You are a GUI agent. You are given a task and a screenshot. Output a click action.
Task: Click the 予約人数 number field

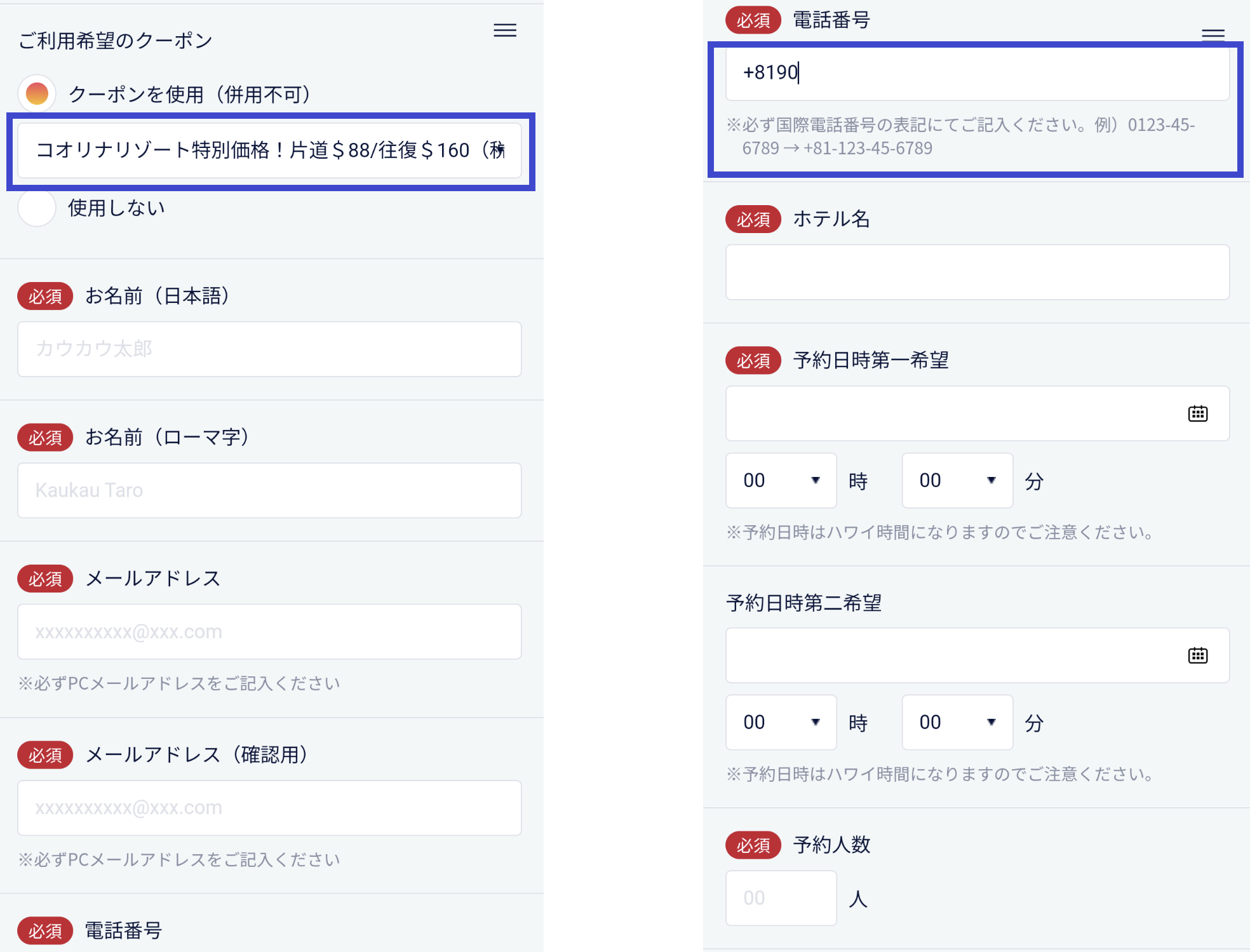click(781, 898)
